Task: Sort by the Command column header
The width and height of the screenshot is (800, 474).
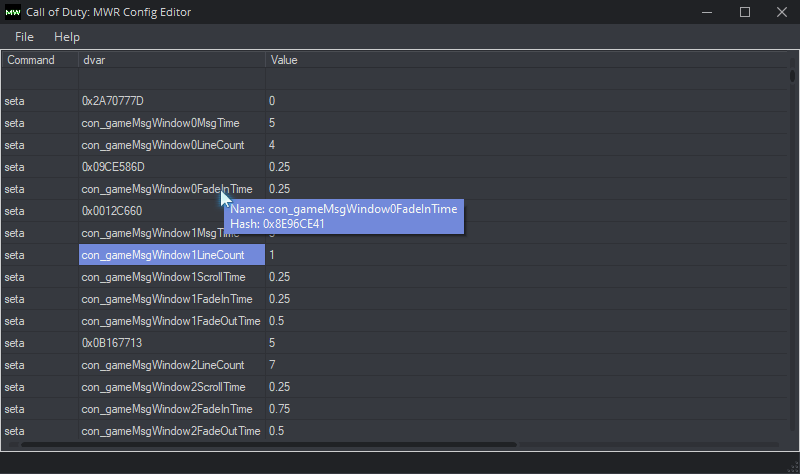Action: 40,60
